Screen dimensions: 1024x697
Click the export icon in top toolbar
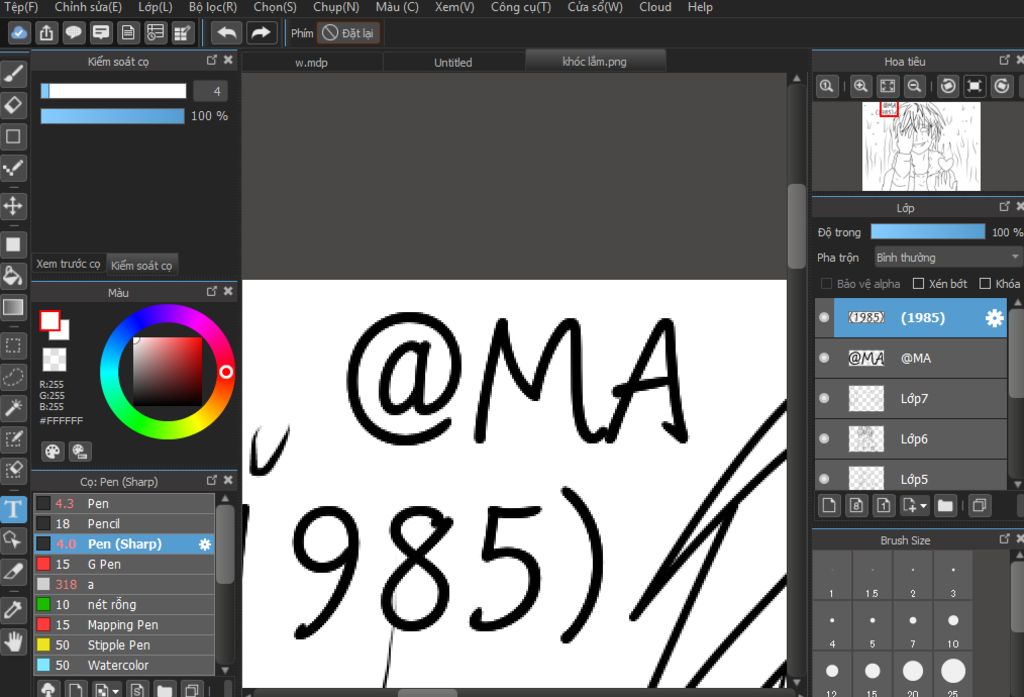(46, 33)
